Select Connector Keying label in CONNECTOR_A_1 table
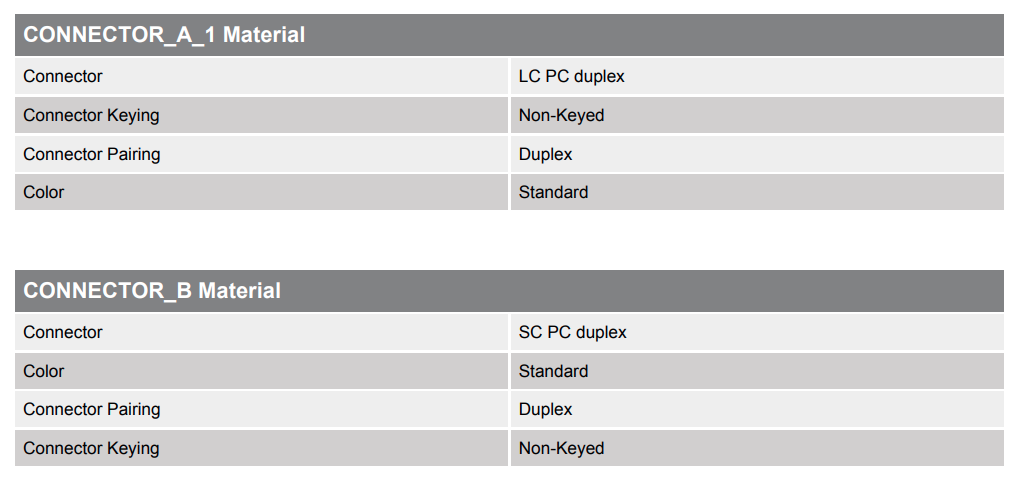 (x=91, y=115)
